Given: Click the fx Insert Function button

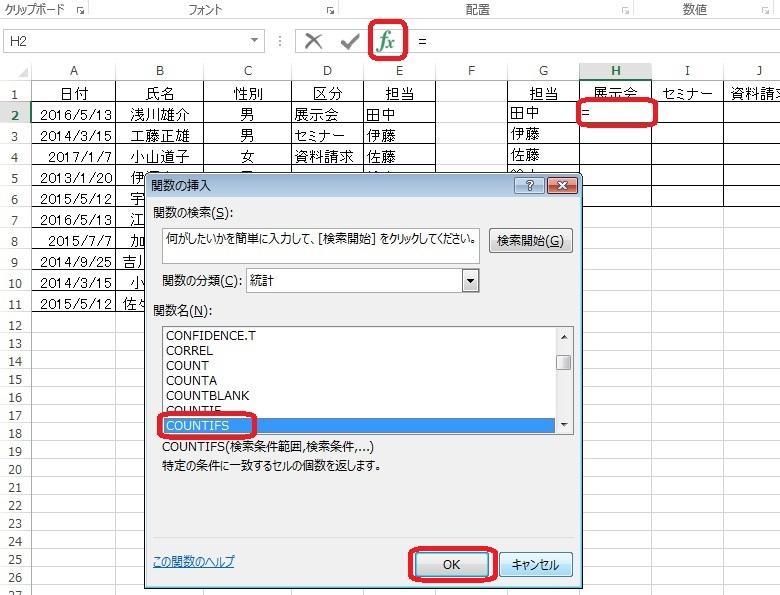Looking at the screenshot, I should (x=386, y=41).
